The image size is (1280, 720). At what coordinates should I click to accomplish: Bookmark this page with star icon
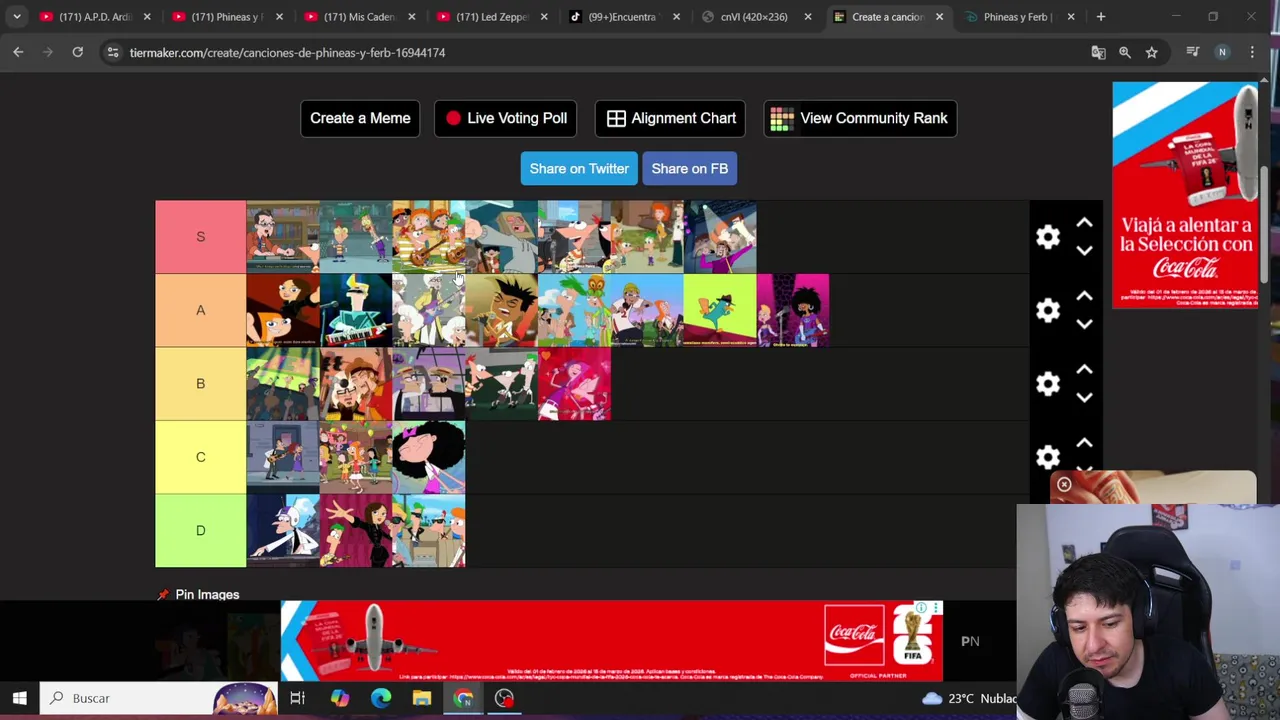(1152, 52)
